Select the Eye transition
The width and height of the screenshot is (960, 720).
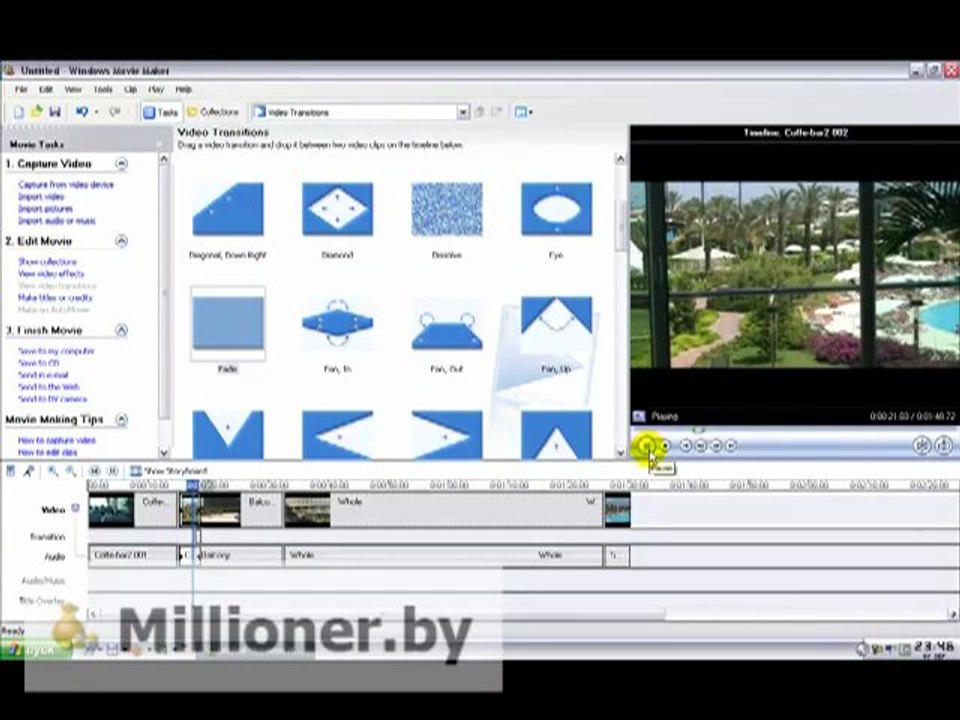(x=557, y=209)
